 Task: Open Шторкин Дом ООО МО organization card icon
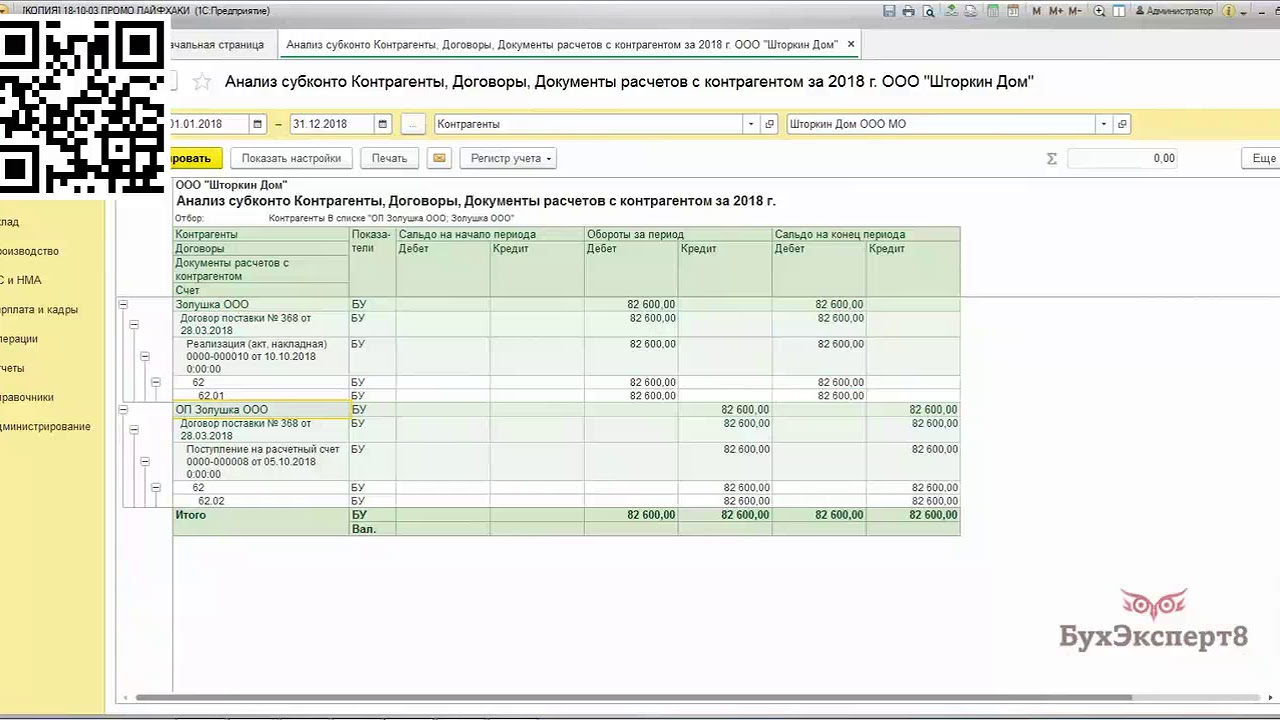pos(1122,124)
